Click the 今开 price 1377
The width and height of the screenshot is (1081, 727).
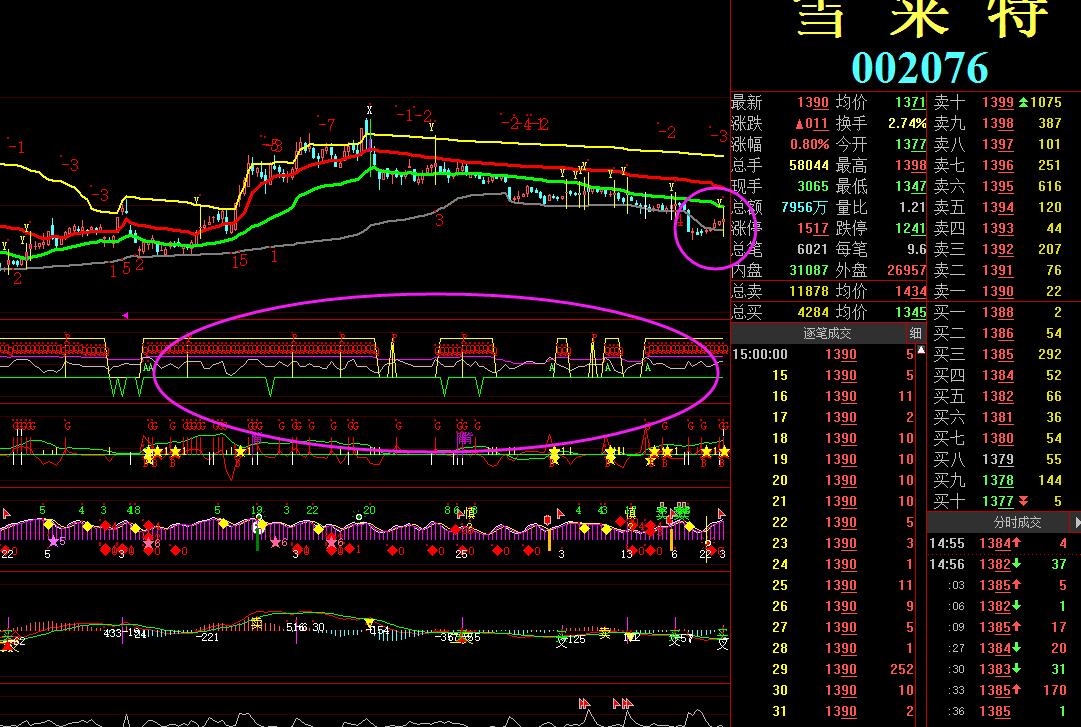coord(910,145)
